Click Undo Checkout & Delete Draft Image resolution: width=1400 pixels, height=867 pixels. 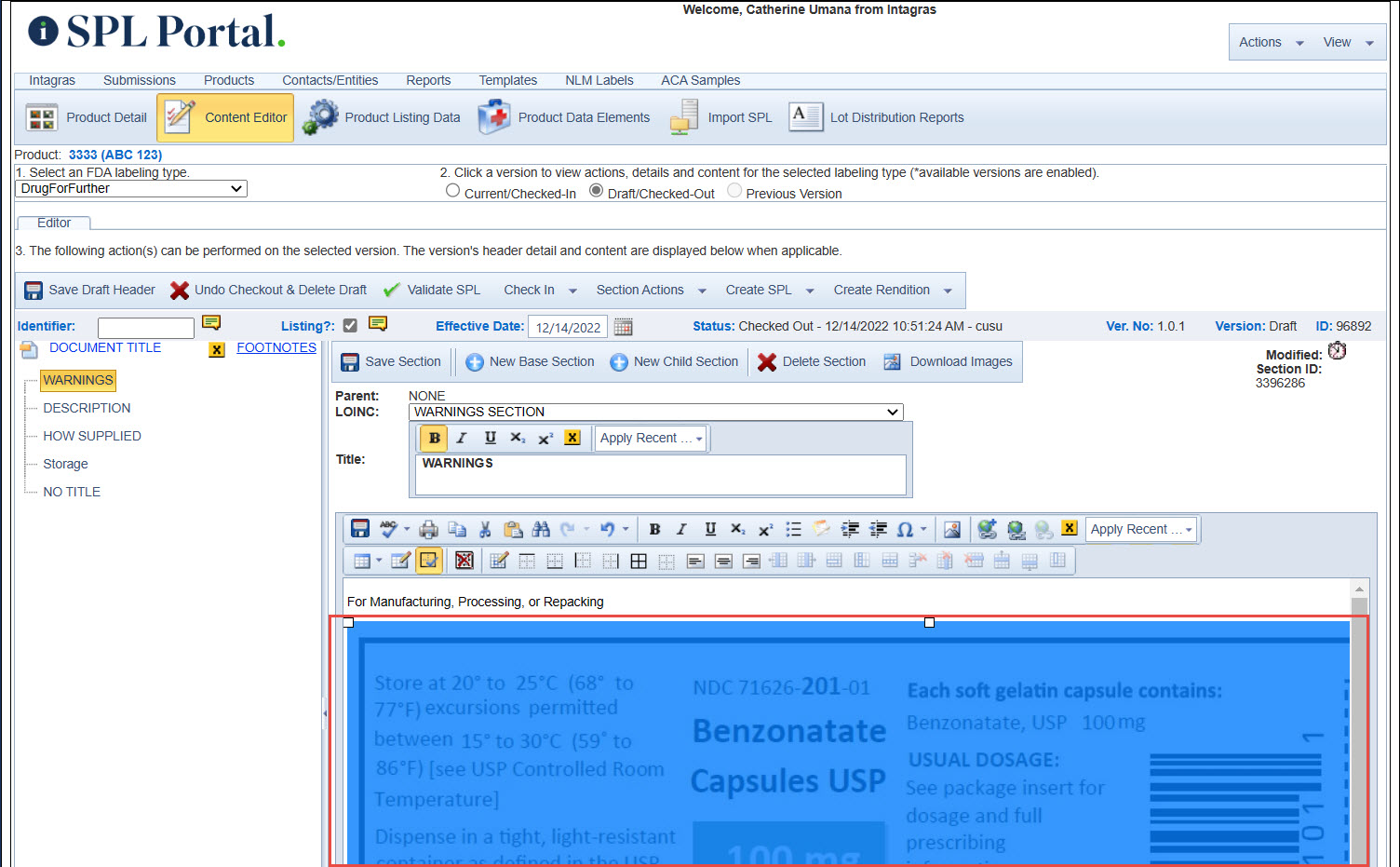click(269, 290)
